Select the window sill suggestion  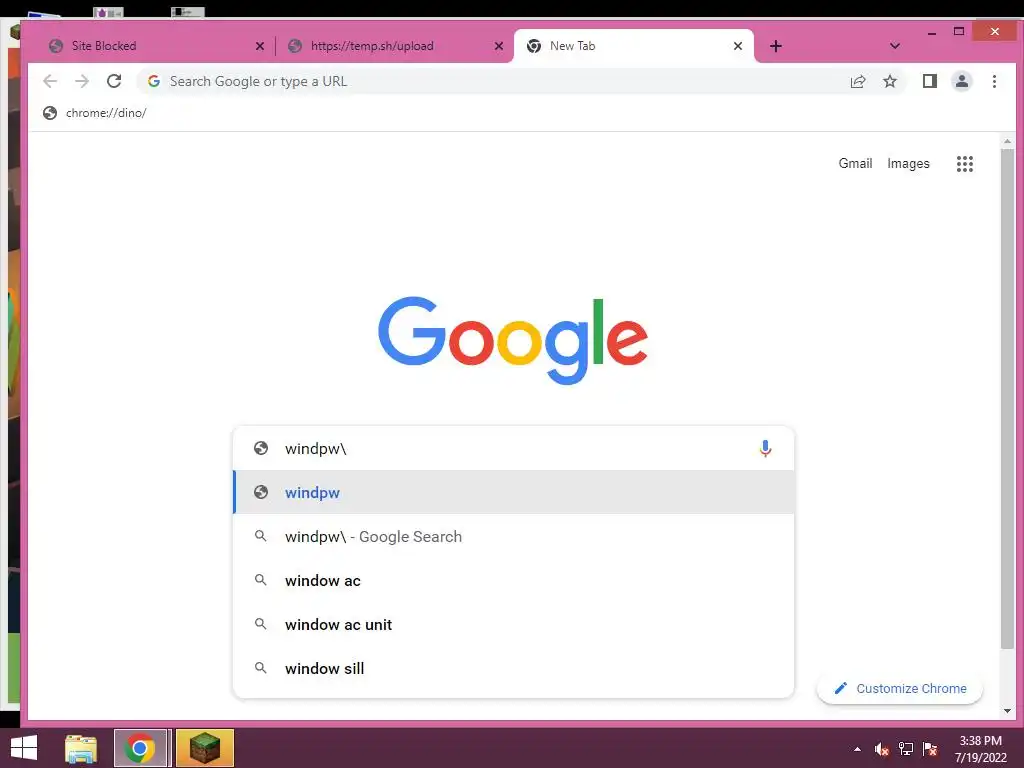[513, 668]
